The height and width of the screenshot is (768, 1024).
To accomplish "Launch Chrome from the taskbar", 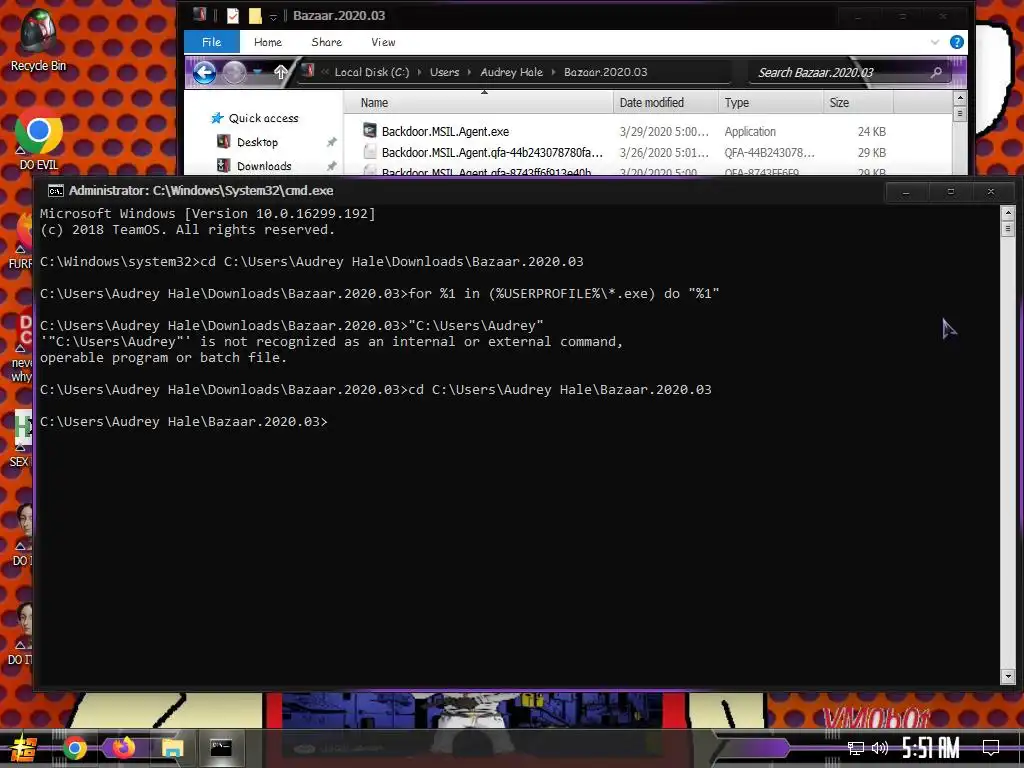I will click(74, 748).
